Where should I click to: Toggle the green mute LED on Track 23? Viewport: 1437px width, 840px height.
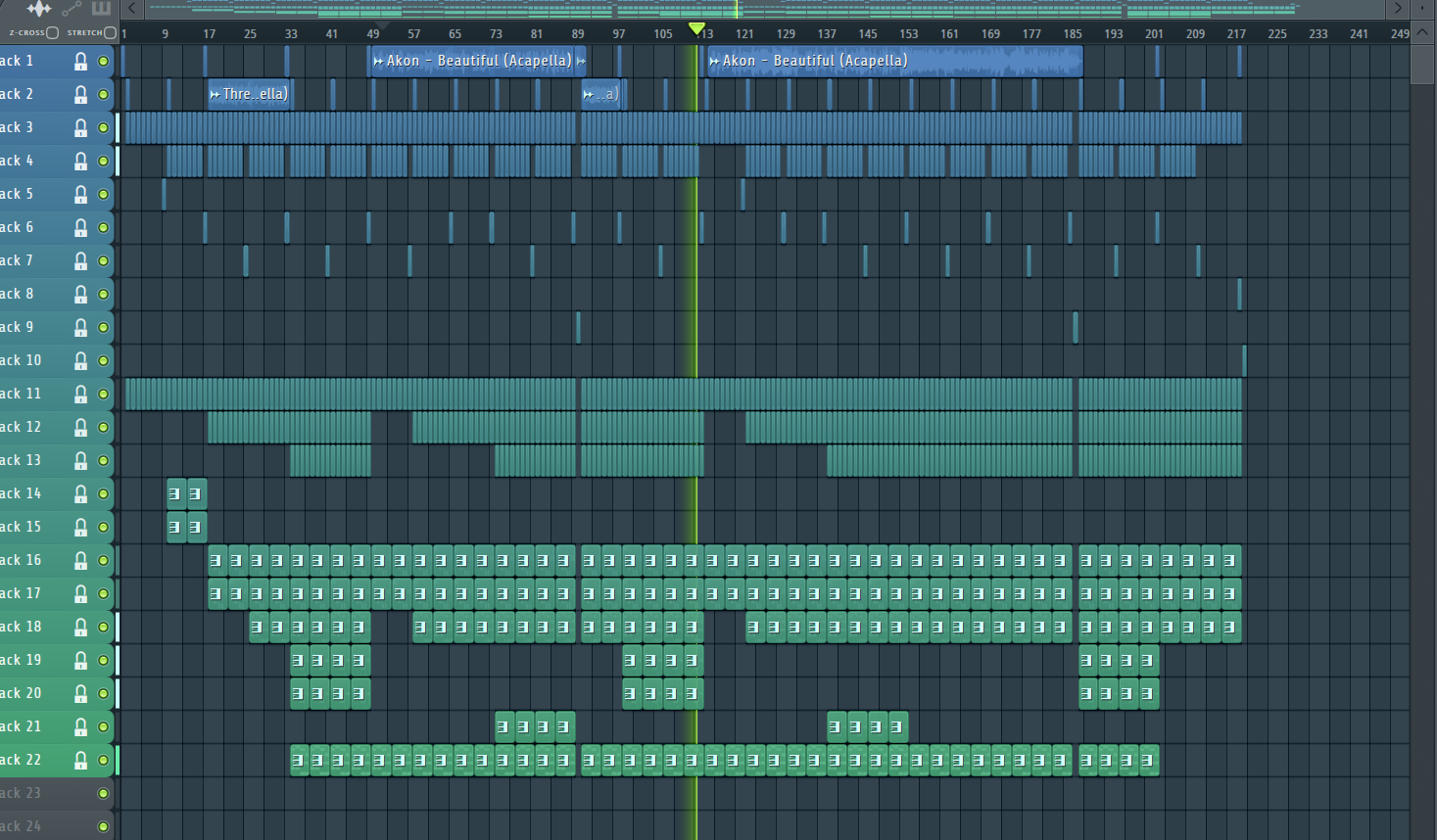click(103, 794)
